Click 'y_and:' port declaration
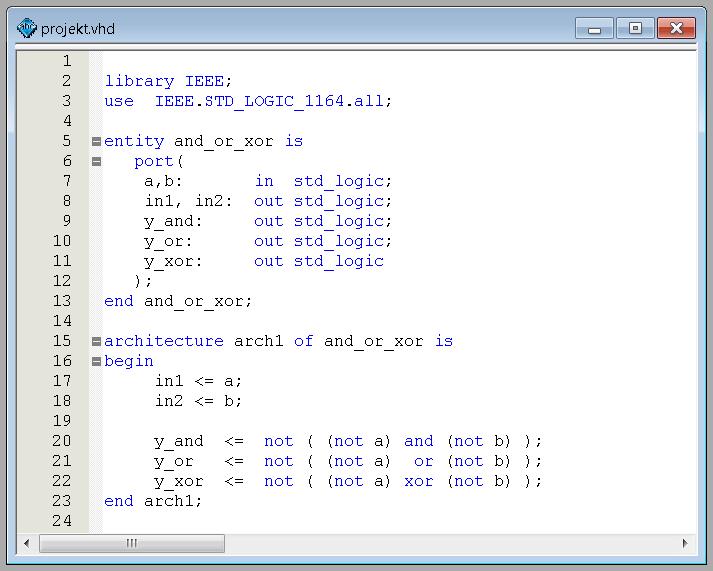Image resolution: width=713 pixels, height=571 pixels. [x=173, y=221]
